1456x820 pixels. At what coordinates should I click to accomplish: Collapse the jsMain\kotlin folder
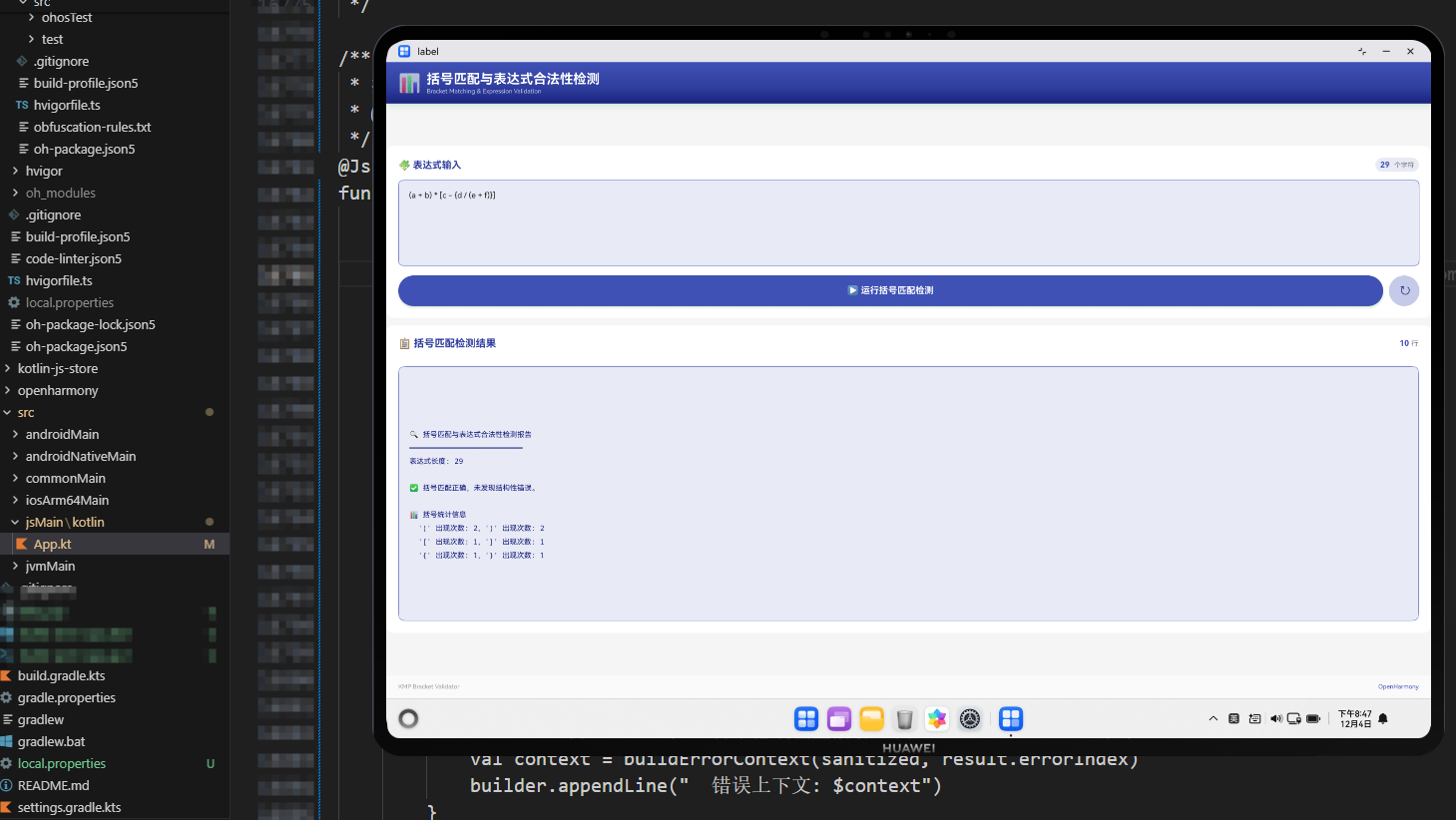65,522
